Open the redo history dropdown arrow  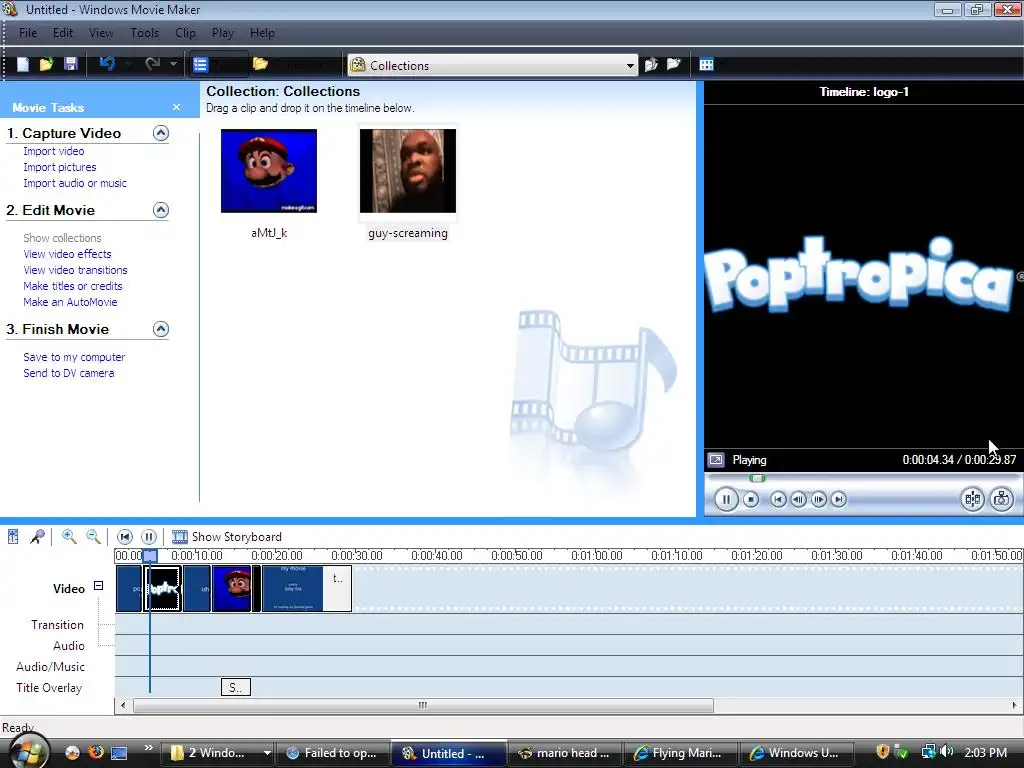coord(173,64)
